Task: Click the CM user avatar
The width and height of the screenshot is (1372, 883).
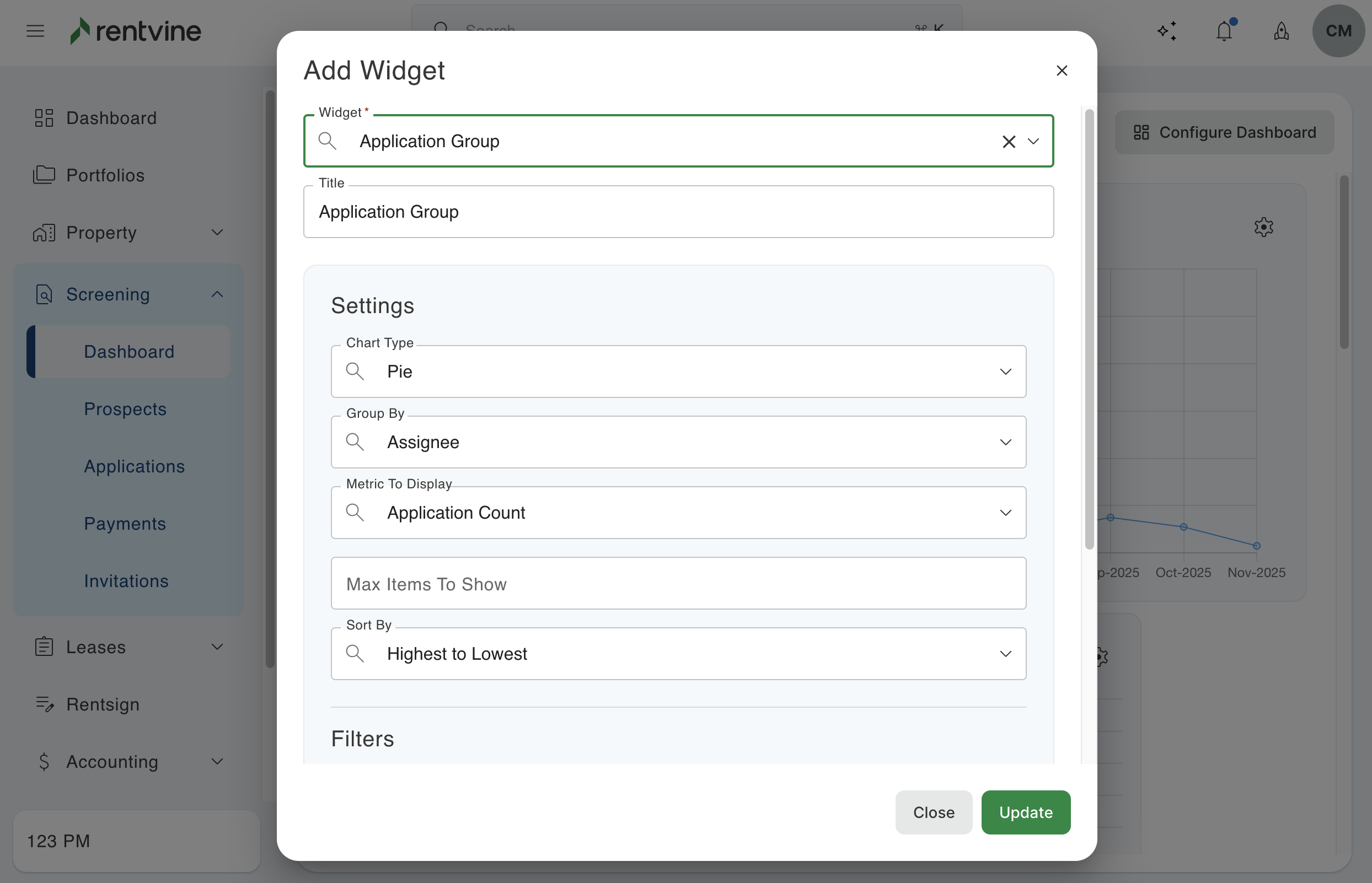Action: click(1338, 31)
